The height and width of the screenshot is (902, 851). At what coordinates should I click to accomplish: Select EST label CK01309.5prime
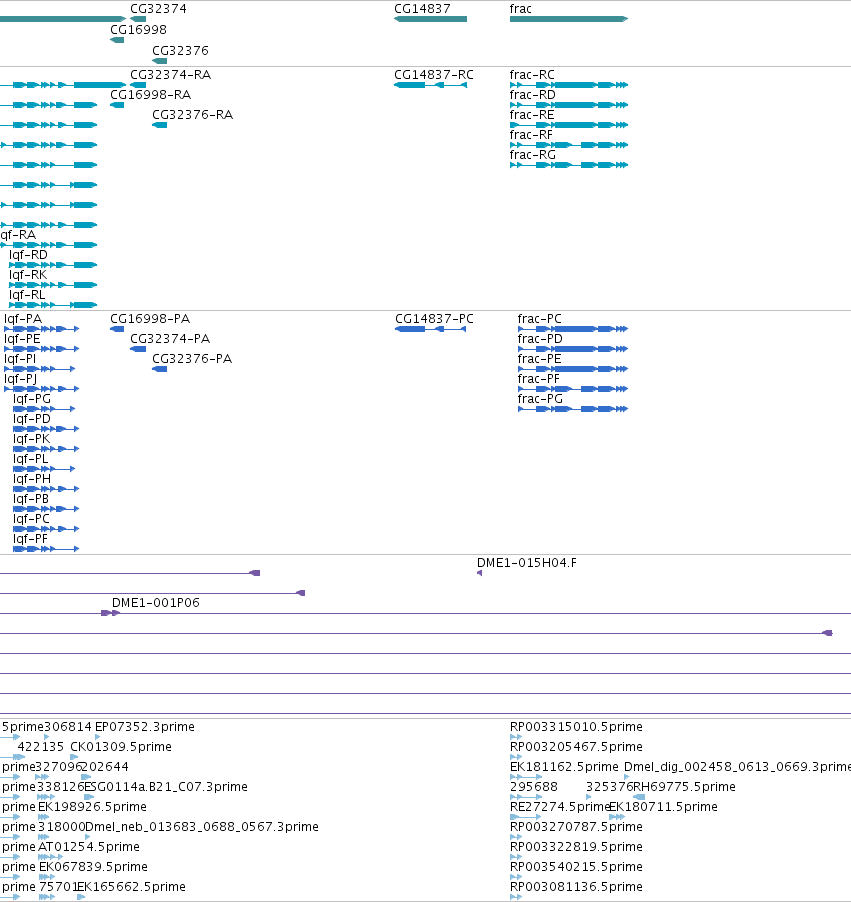click(x=121, y=747)
